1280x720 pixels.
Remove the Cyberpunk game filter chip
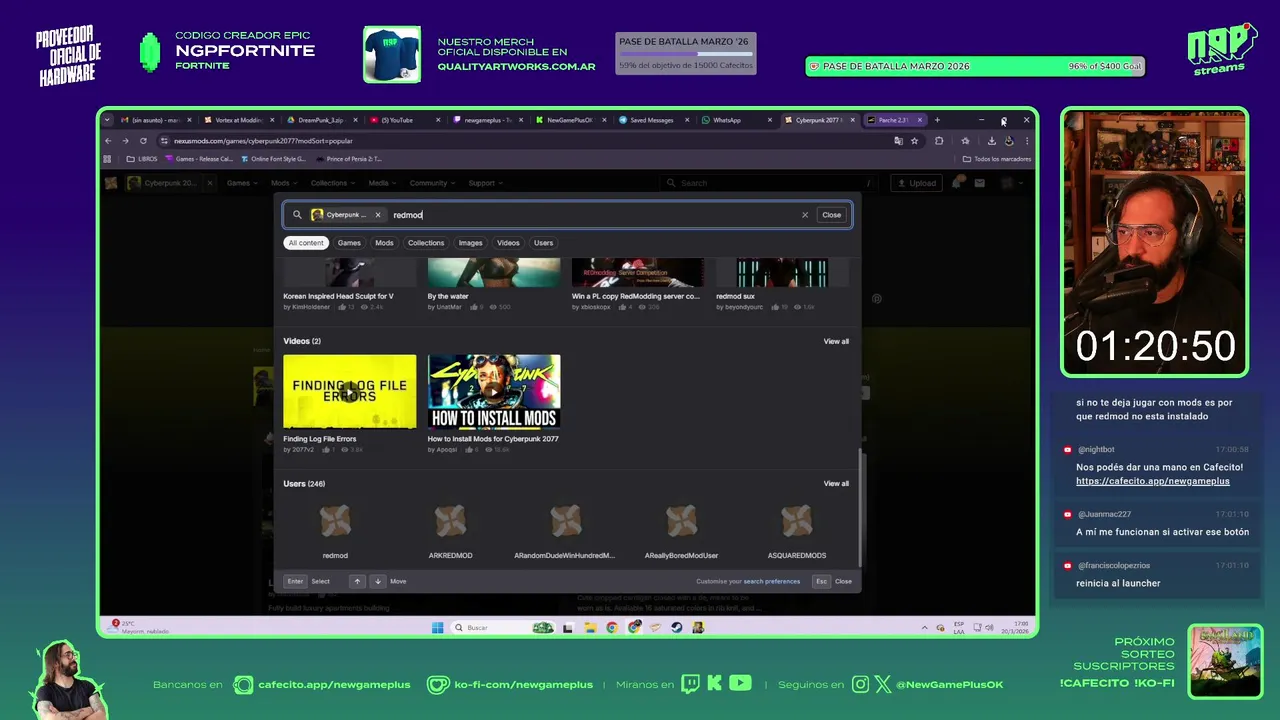pos(377,215)
